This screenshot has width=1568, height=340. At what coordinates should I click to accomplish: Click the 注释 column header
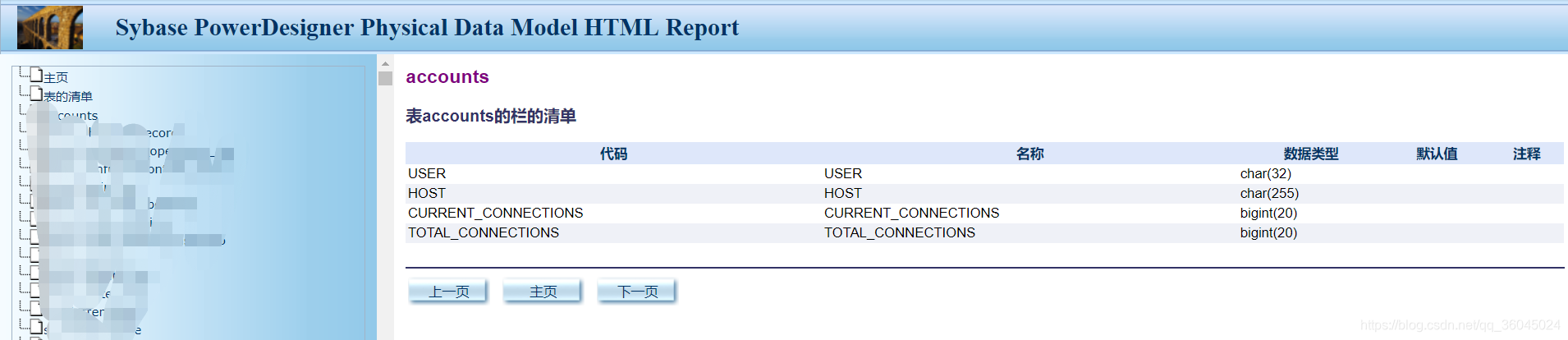coord(1526,154)
